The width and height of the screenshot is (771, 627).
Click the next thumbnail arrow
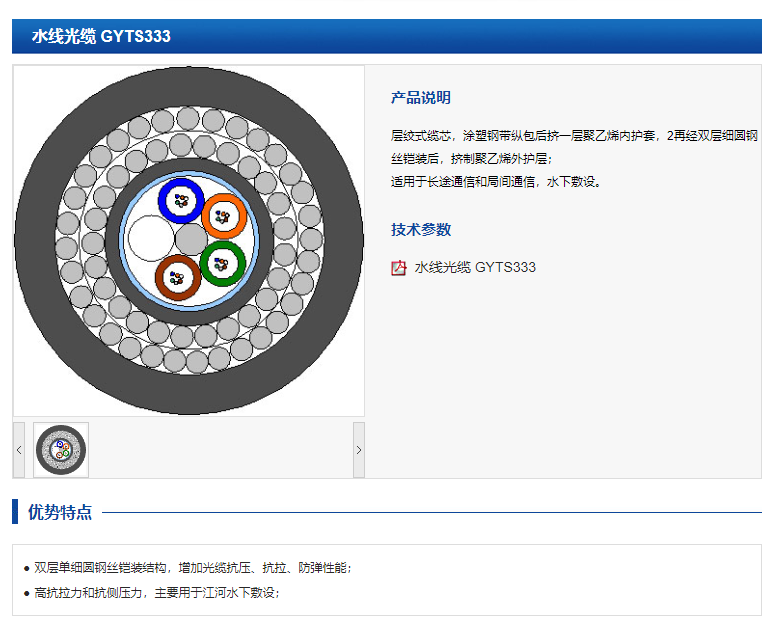pyautogui.click(x=359, y=450)
